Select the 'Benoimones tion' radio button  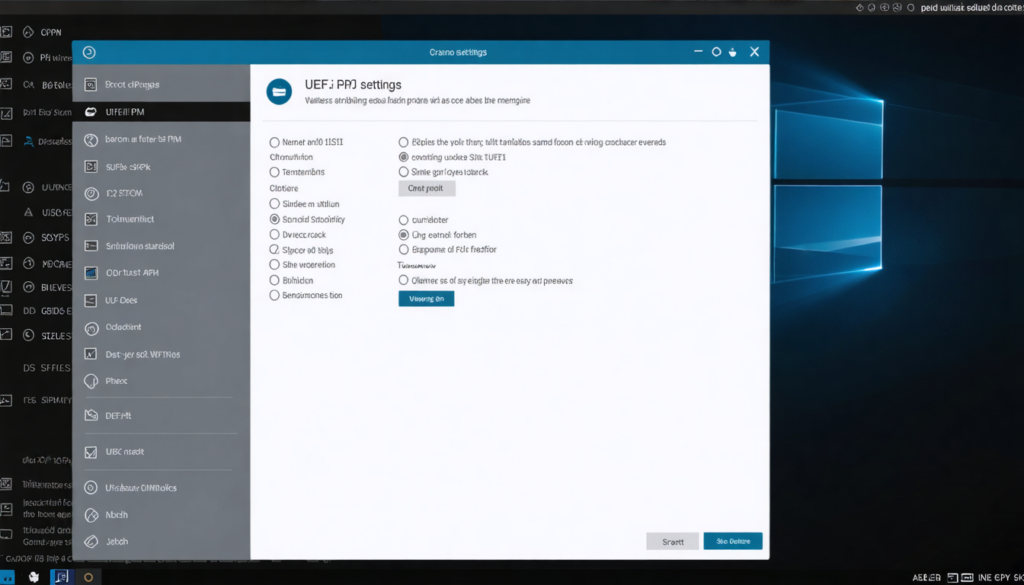coord(274,295)
